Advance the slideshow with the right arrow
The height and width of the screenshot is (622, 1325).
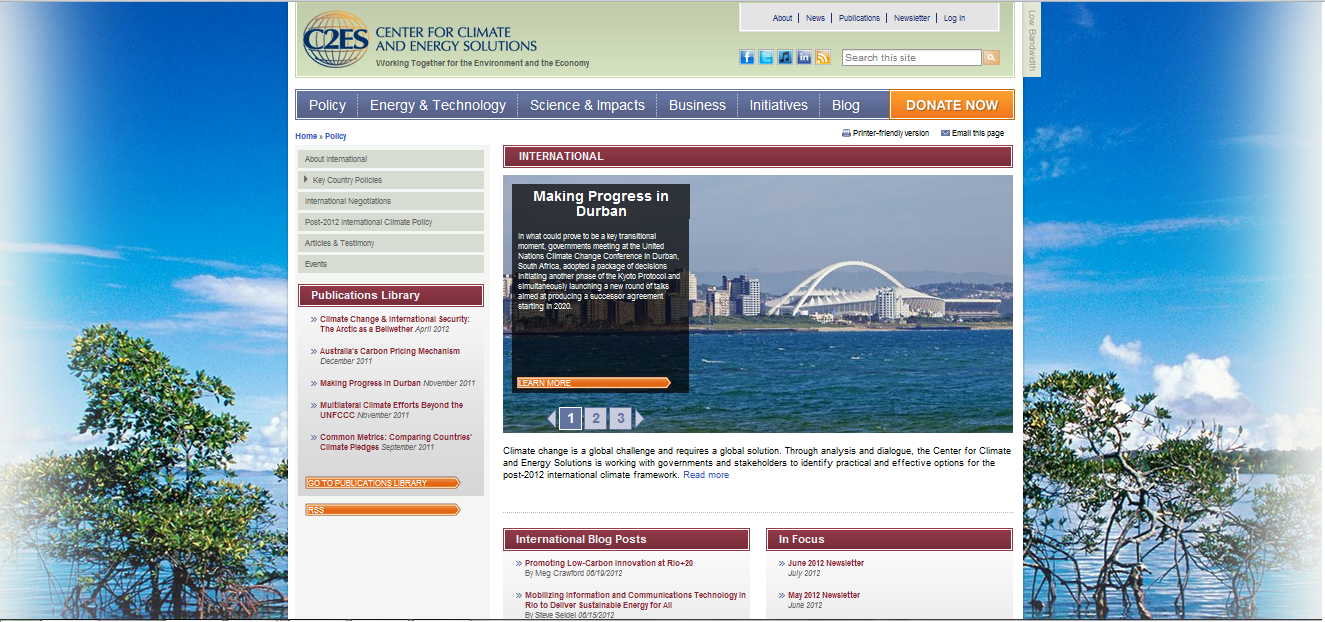[641, 418]
